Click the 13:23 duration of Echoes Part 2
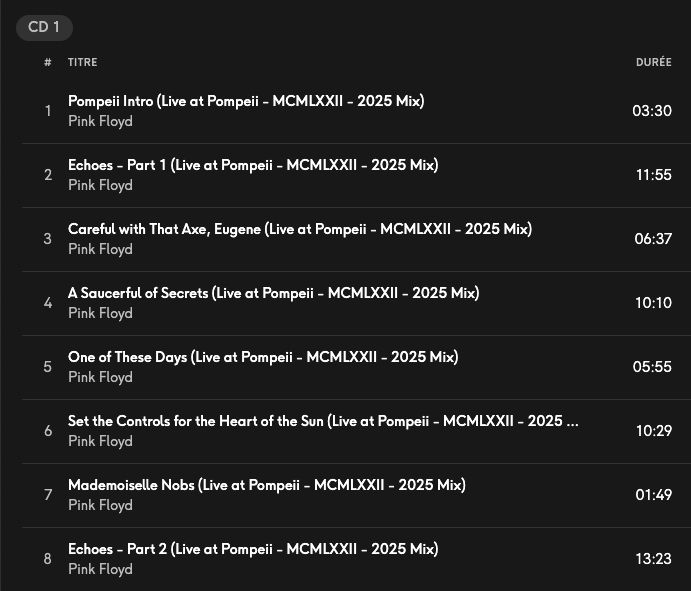Viewport: 691px width, 591px height. point(653,559)
